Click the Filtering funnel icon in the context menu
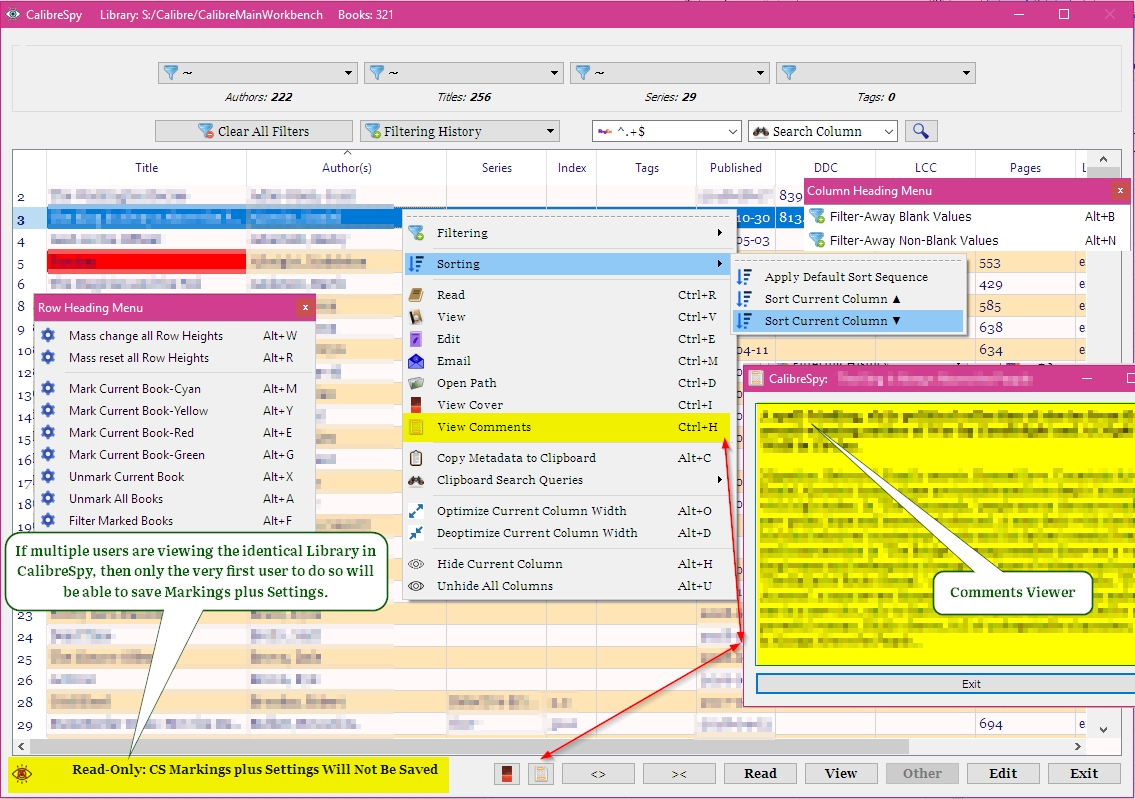 click(x=416, y=233)
